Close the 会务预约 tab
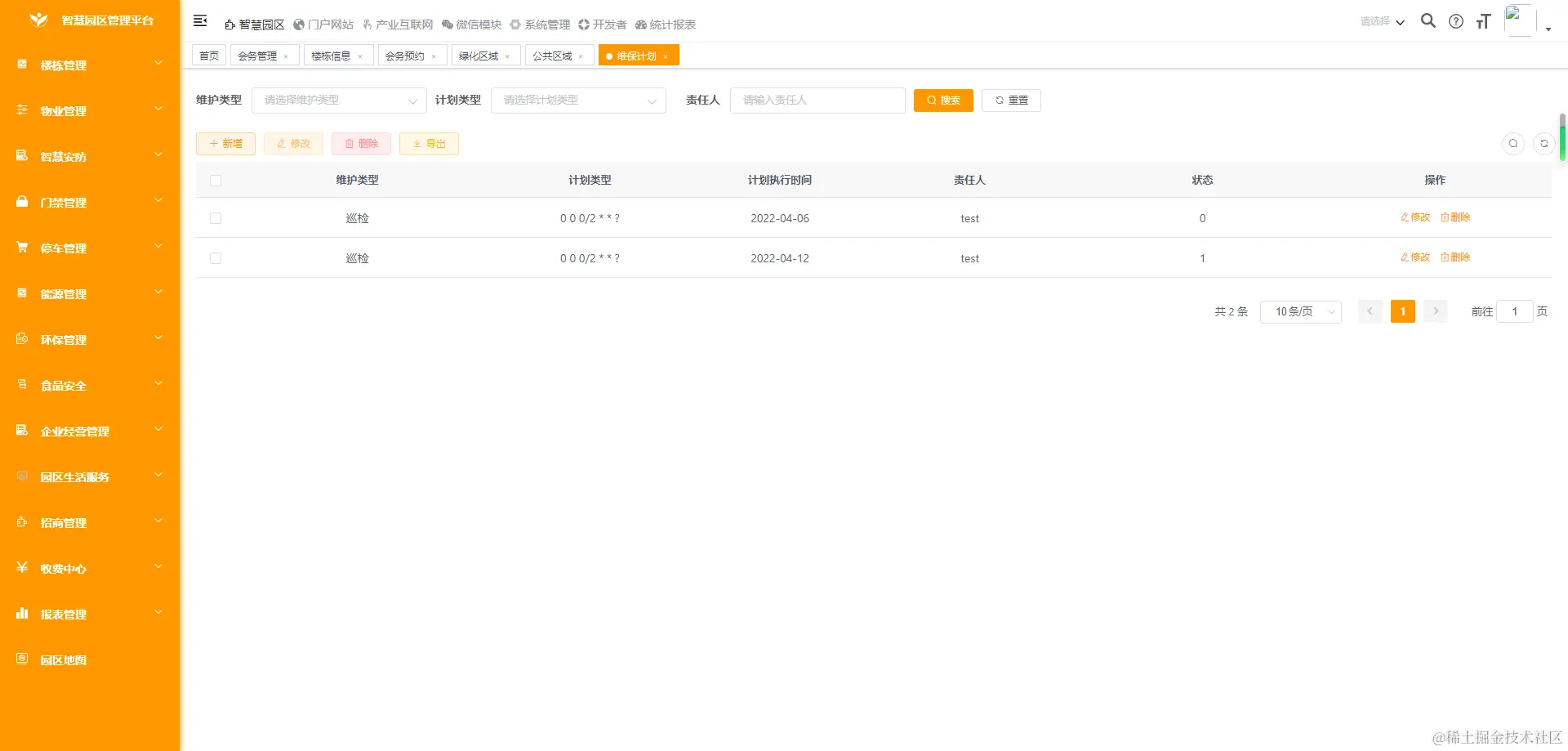This screenshot has height=751, width=1568. click(x=434, y=56)
